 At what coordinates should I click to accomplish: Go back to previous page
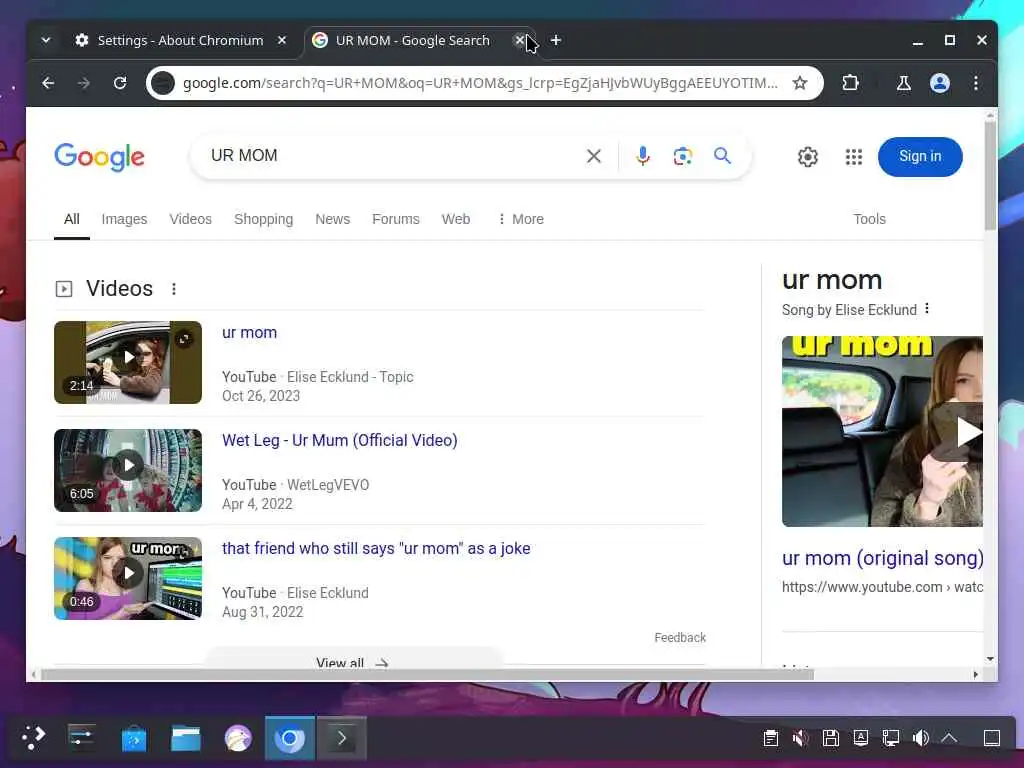click(x=48, y=83)
